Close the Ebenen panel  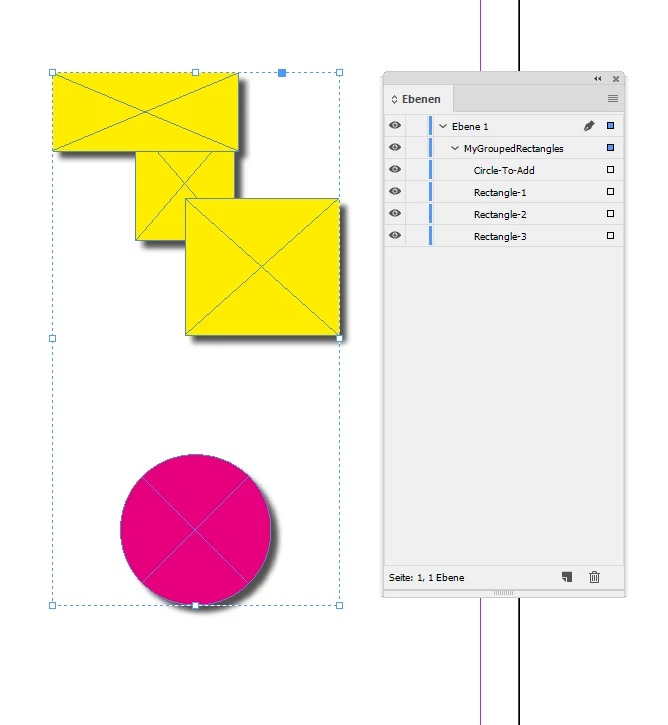(x=616, y=79)
